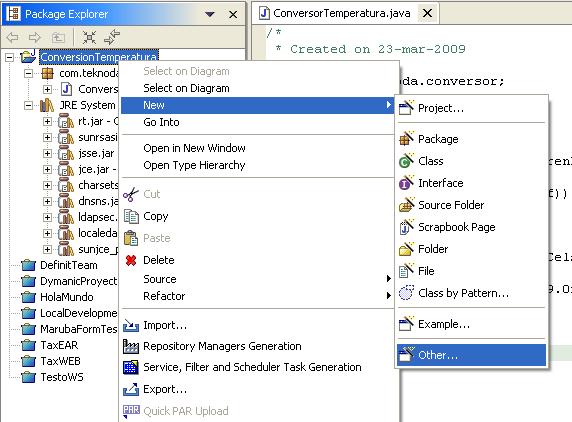Select the HolaMundo project

click(67, 297)
